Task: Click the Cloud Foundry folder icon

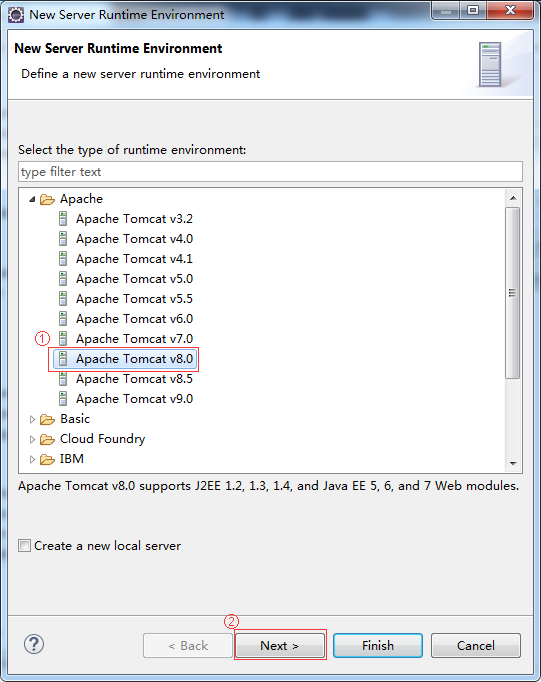Action: click(x=47, y=439)
